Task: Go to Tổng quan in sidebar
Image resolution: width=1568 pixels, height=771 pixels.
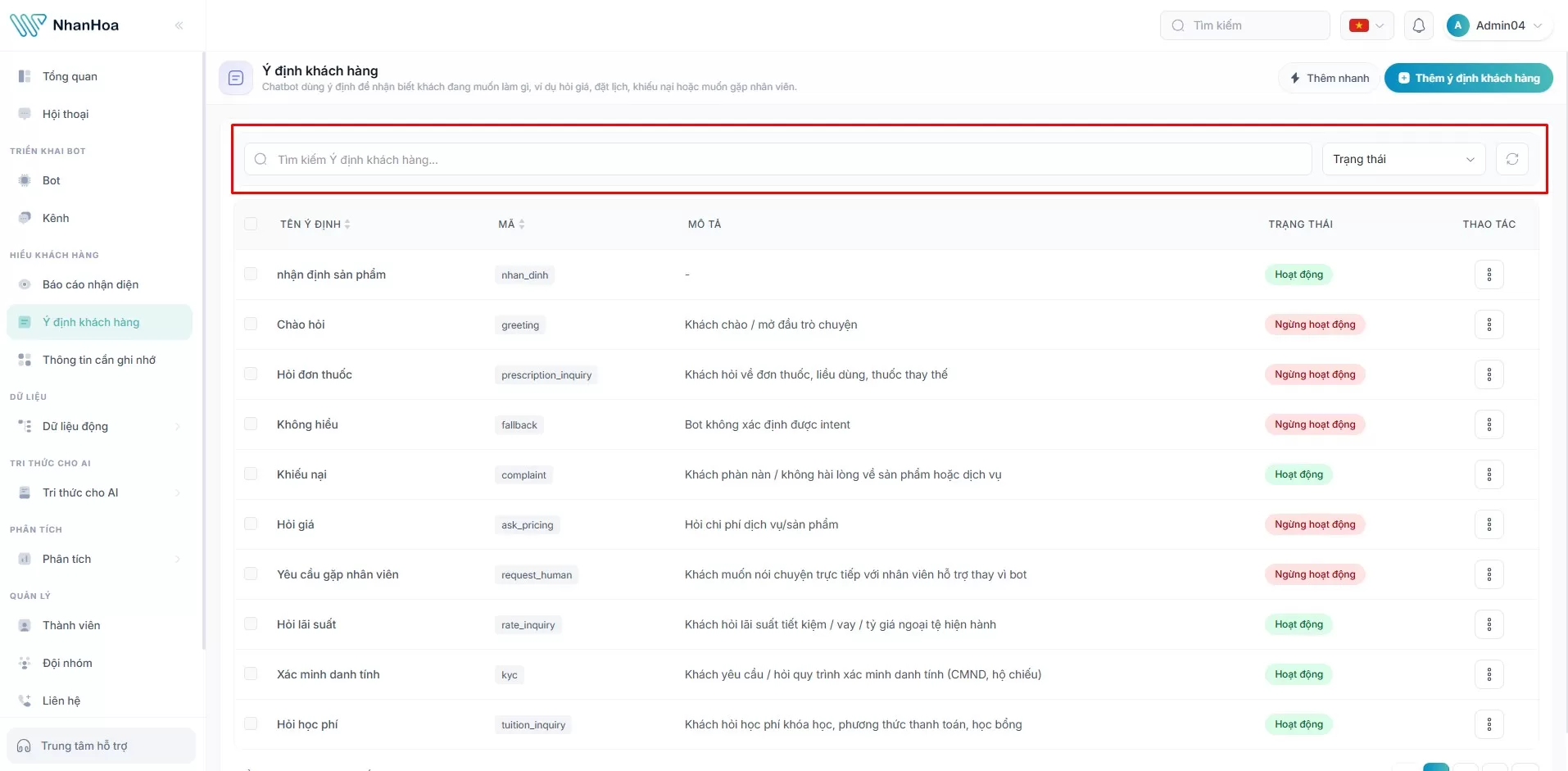Action: click(99, 76)
